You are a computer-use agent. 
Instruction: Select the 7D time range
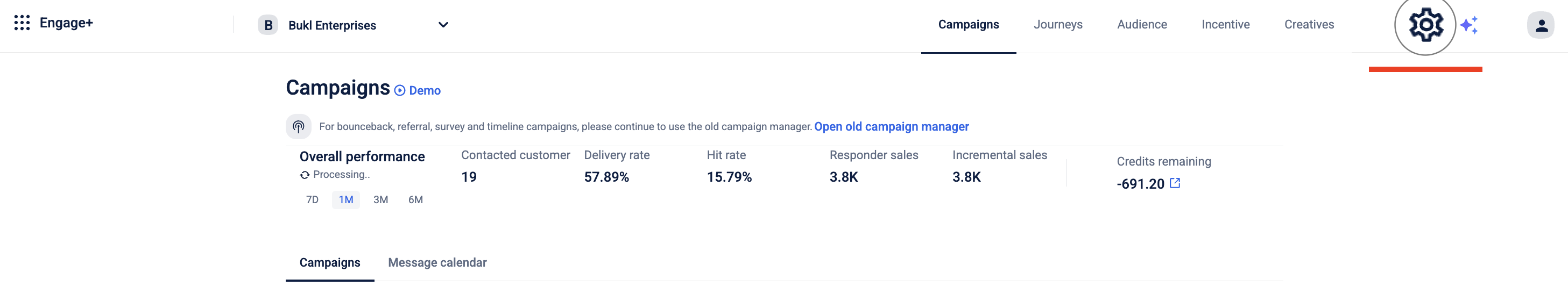(x=312, y=199)
